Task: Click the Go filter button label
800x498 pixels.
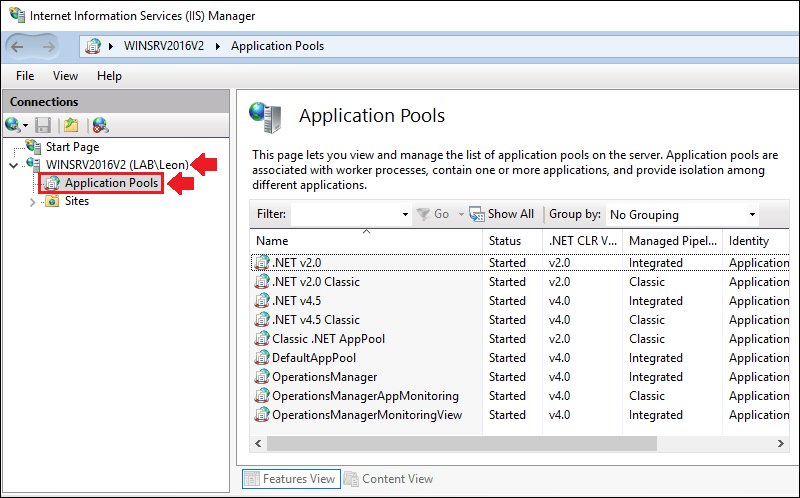Action: point(441,214)
